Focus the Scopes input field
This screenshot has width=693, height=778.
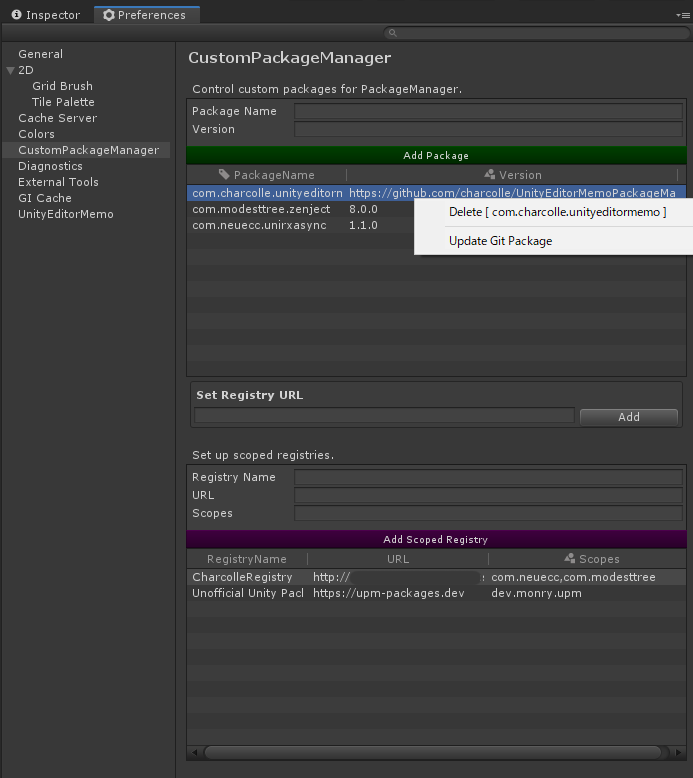[x=488, y=513]
